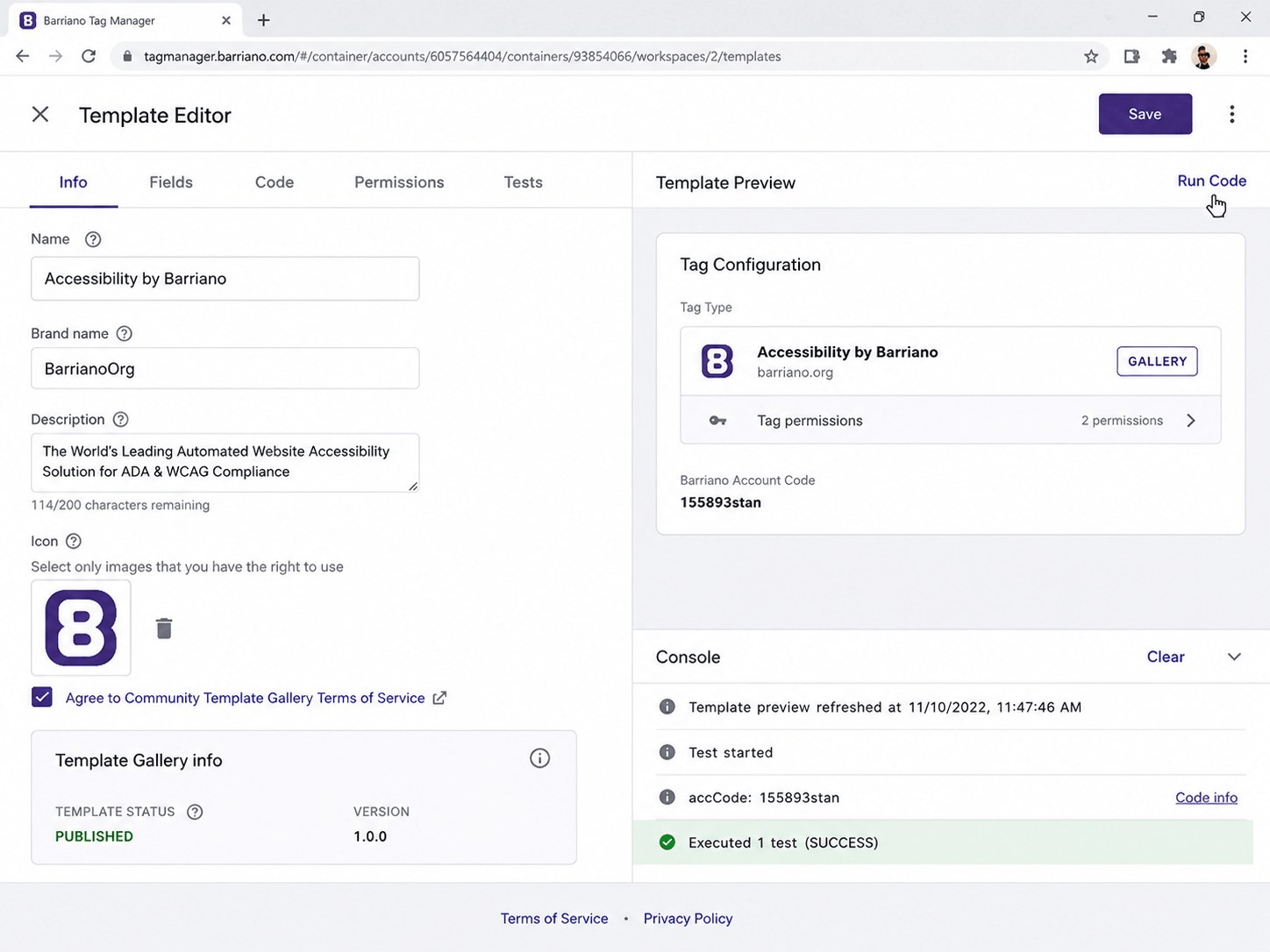
Task: Click the Brand name help icon
Action: tap(125, 334)
